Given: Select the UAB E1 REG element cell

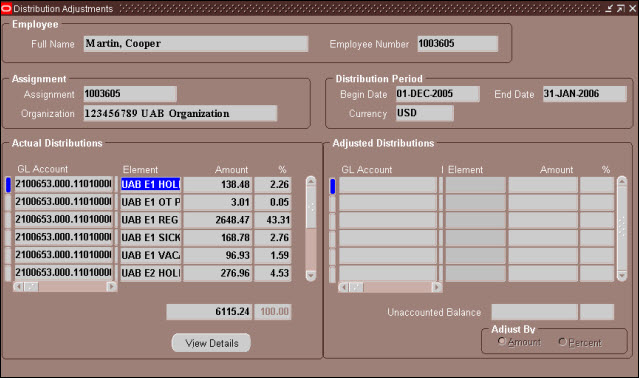Looking at the screenshot, I should (x=150, y=220).
